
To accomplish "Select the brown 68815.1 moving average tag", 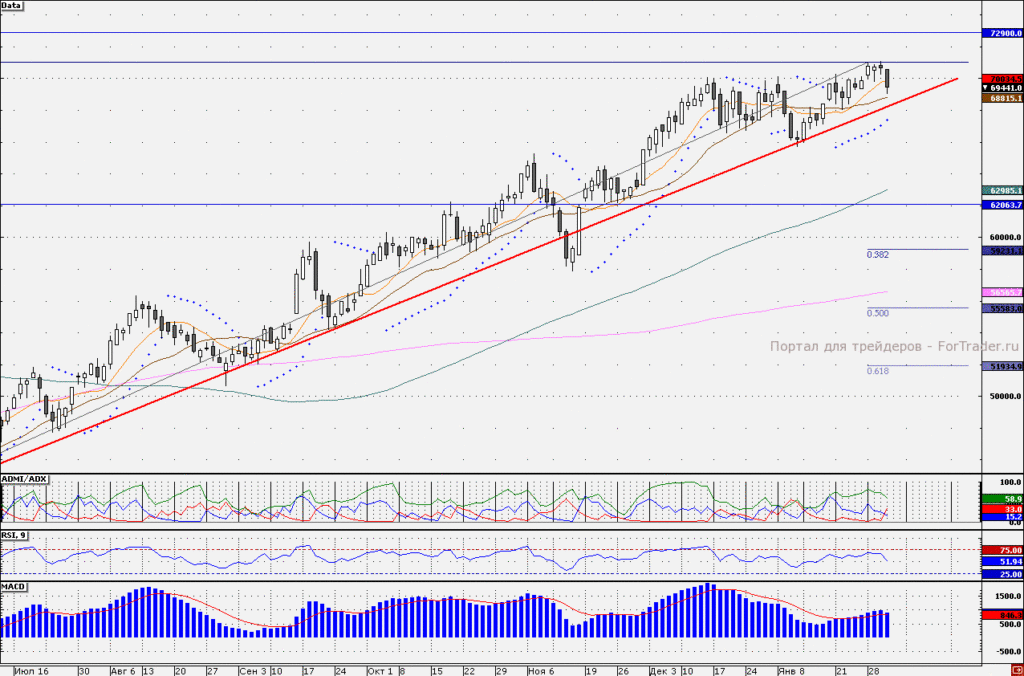I will click(x=1002, y=98).
